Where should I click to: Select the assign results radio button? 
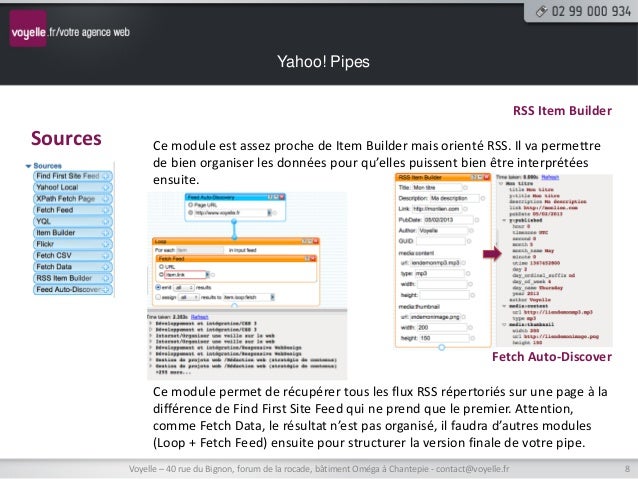[x=158, y=297]
